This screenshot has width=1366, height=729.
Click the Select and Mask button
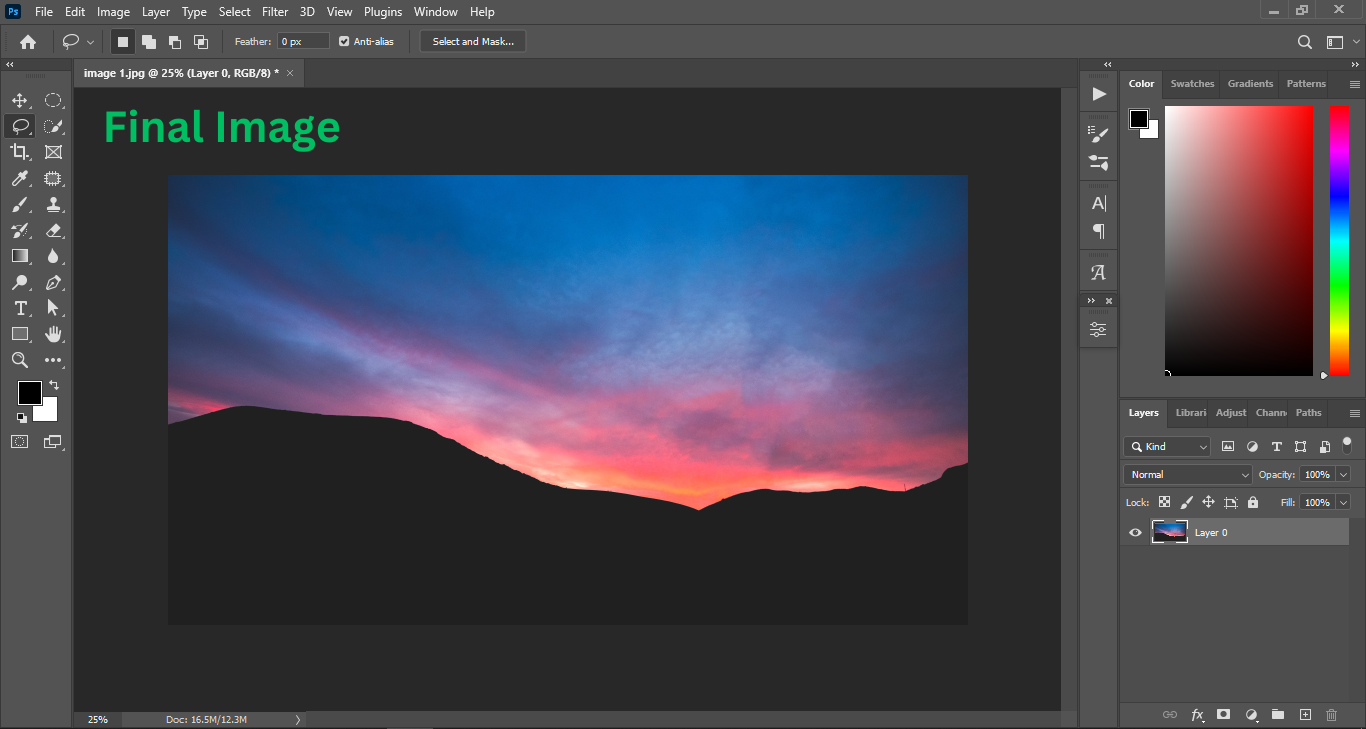point(473,42)
